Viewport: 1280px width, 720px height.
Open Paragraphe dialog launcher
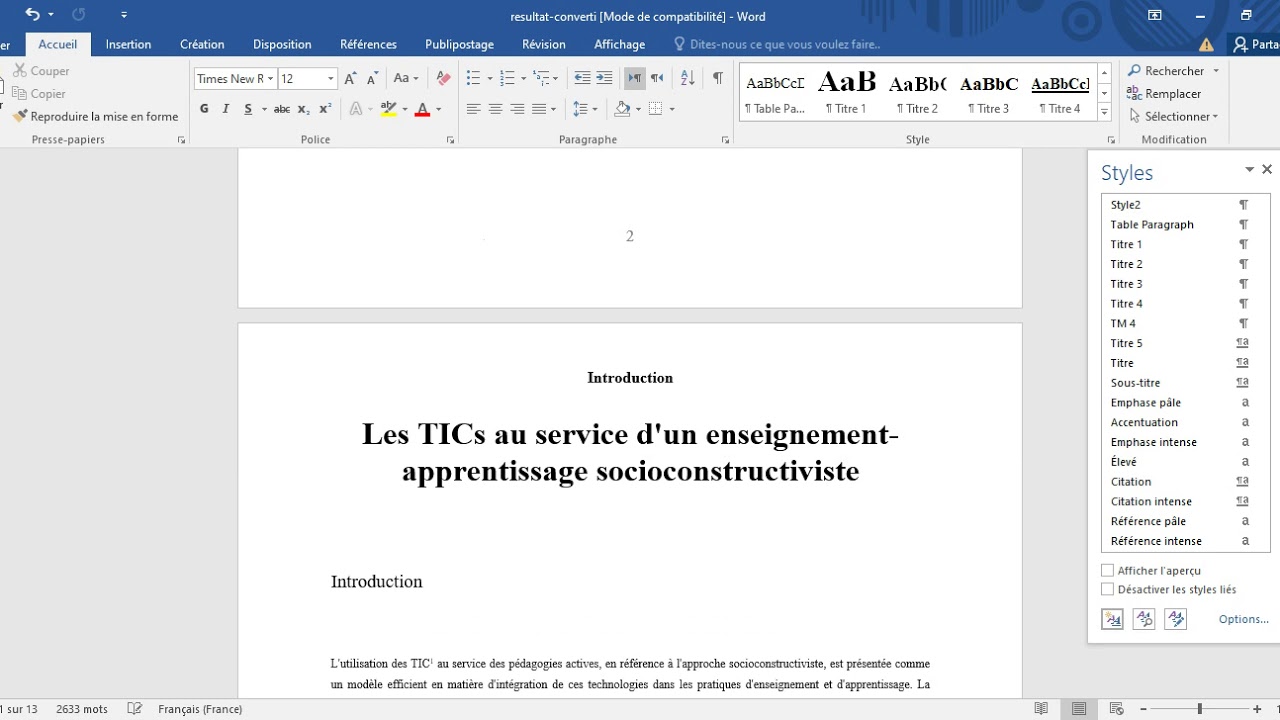(725, 140)
